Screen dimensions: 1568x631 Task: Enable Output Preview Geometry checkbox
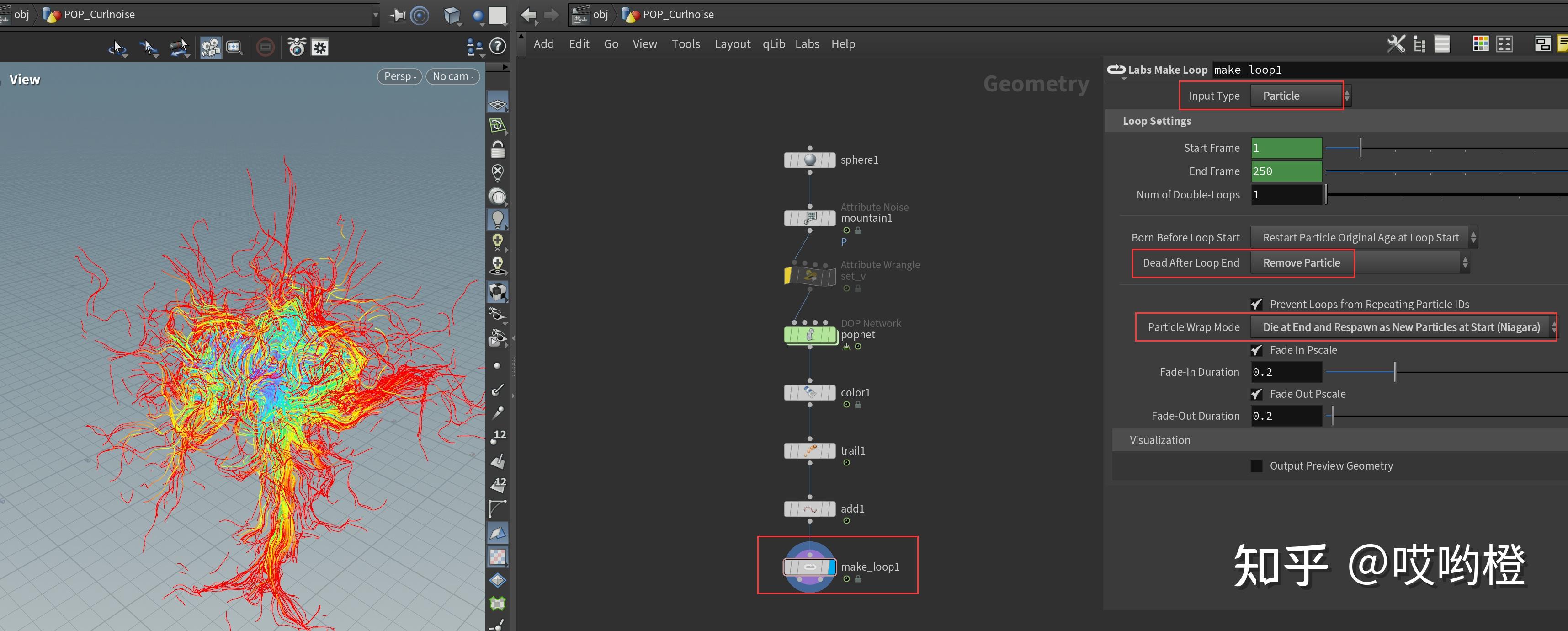(x=1256, y=466)
